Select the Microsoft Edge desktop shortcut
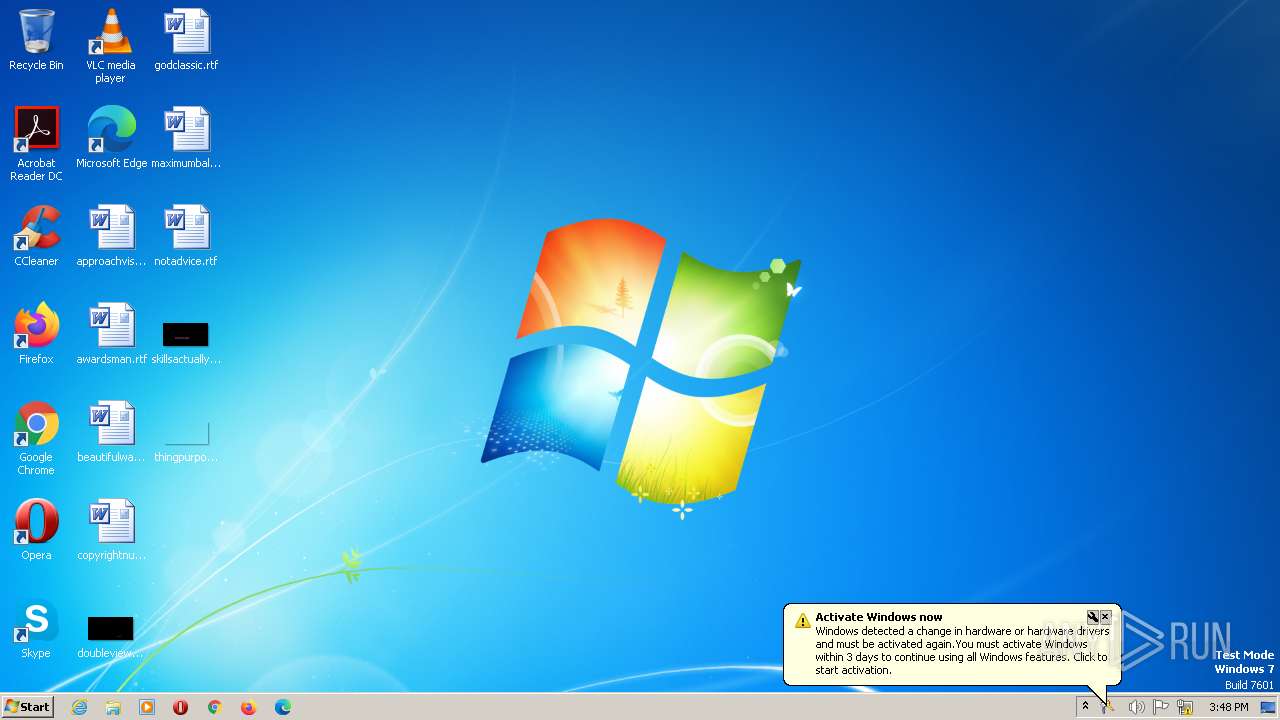1280x720 pixels. [111, 137]
